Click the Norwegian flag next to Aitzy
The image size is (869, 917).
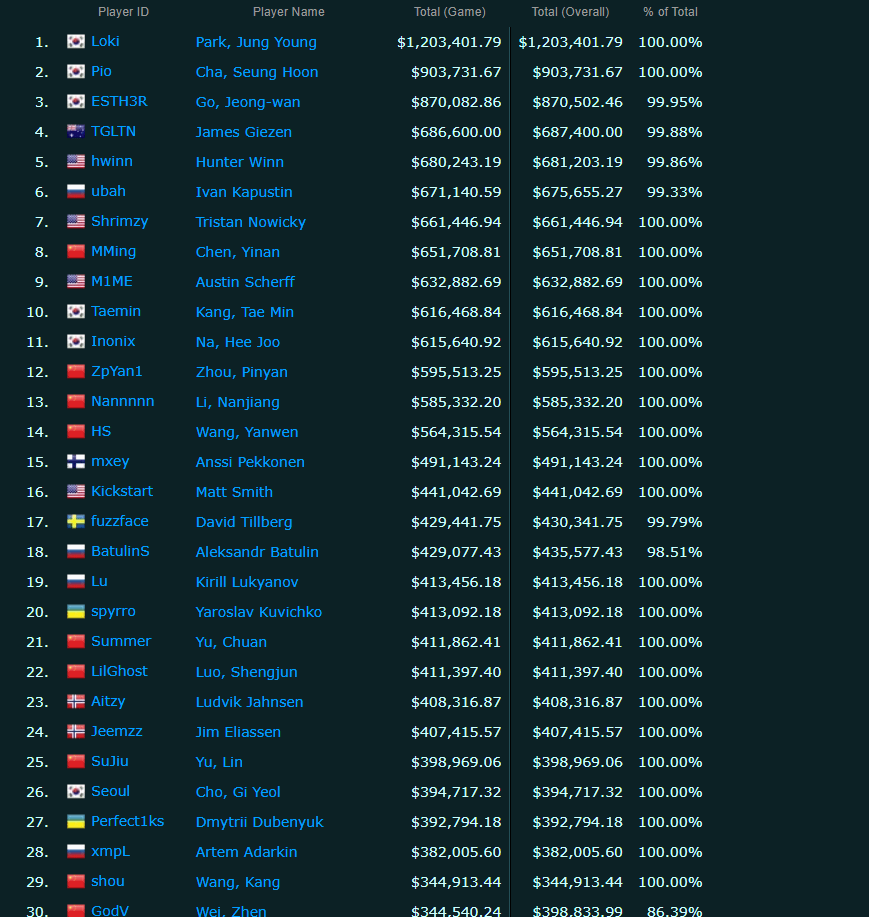[76, 702]
